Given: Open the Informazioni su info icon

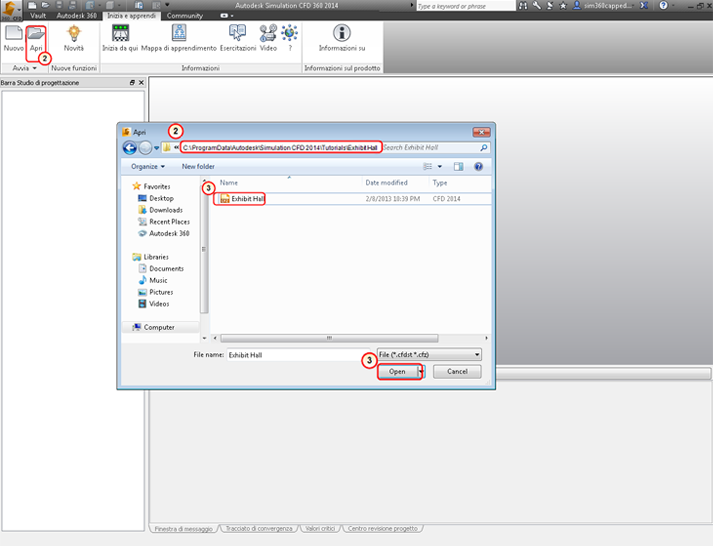Looking at the screenshot, I should 342,33.
